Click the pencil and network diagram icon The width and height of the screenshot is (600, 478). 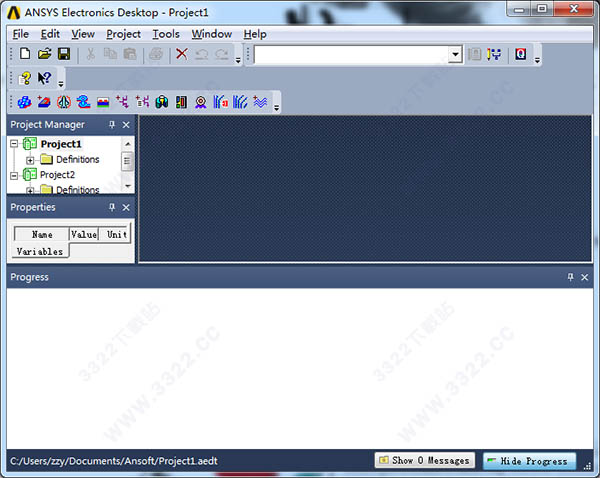(x=494, y=54)
